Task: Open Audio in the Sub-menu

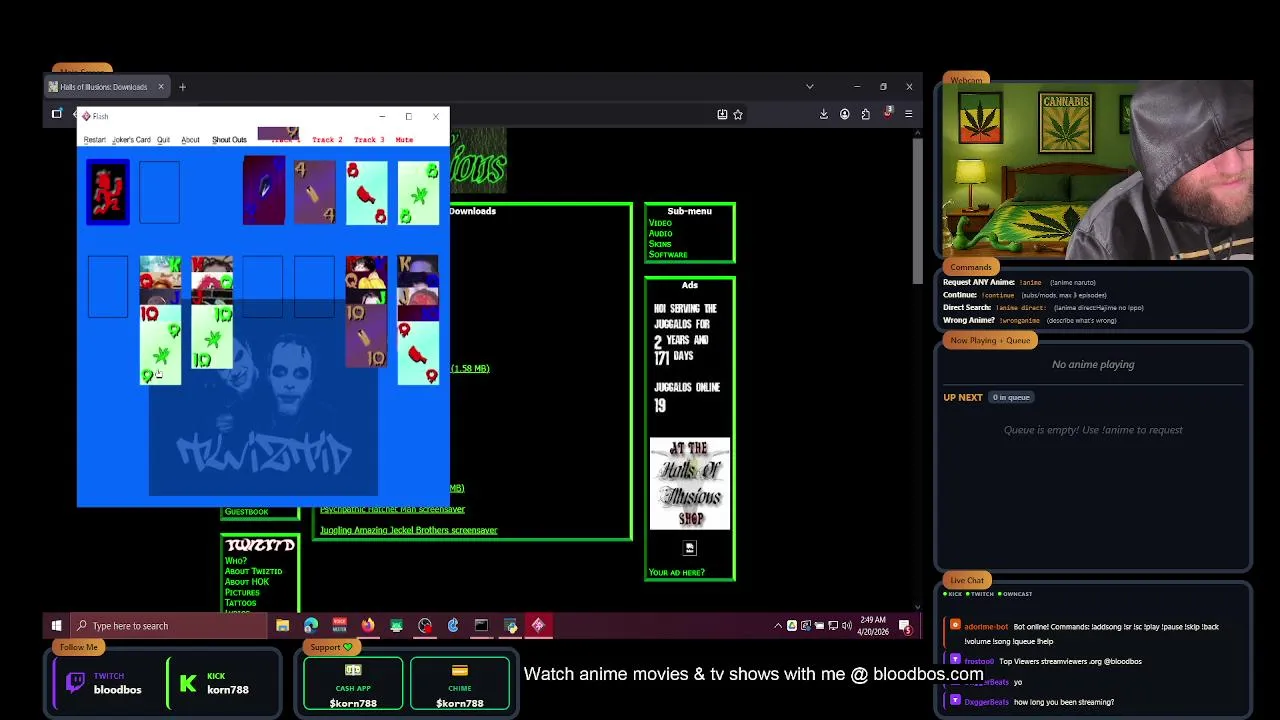Action: pyautogui.click(x=660, y=233)
